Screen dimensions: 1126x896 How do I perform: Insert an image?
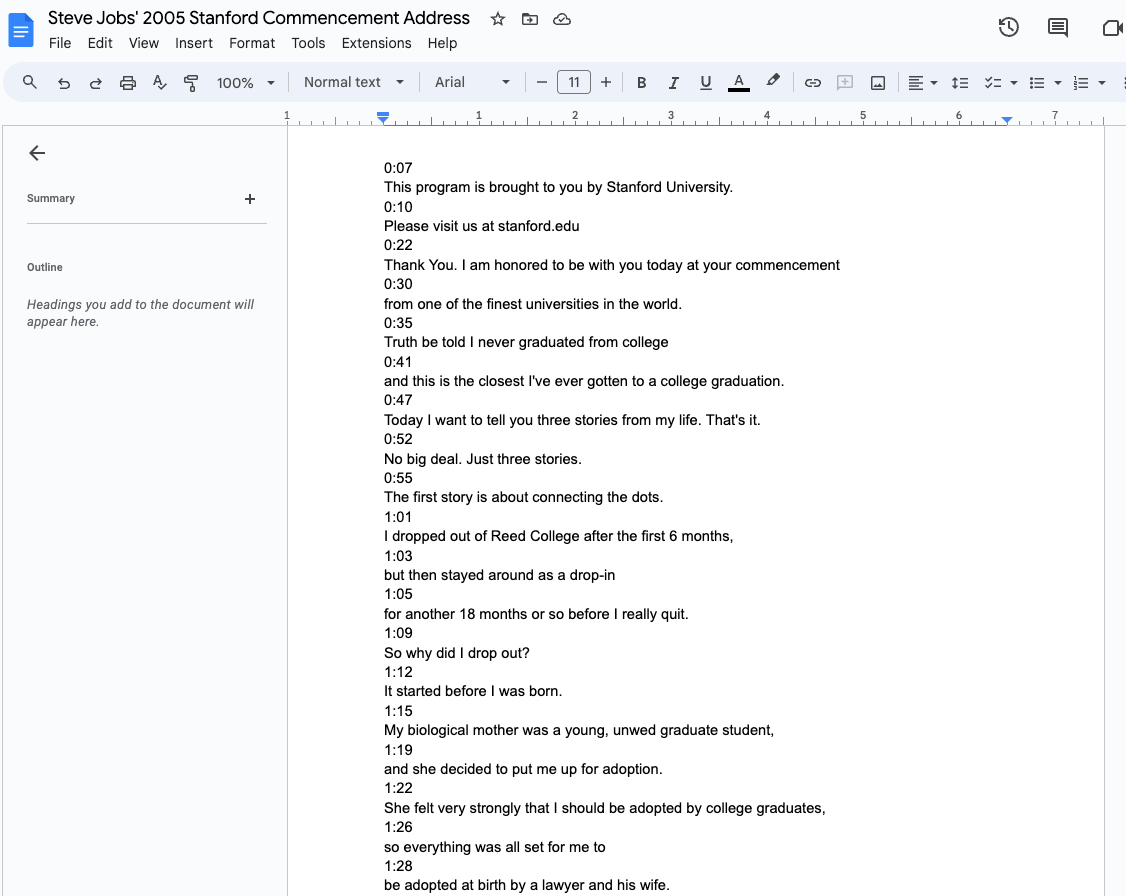coord(878,83)
